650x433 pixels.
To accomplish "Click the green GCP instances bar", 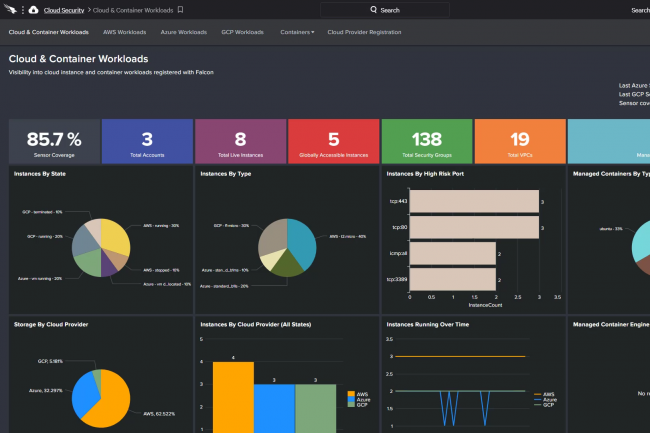I will click(315, 408).
